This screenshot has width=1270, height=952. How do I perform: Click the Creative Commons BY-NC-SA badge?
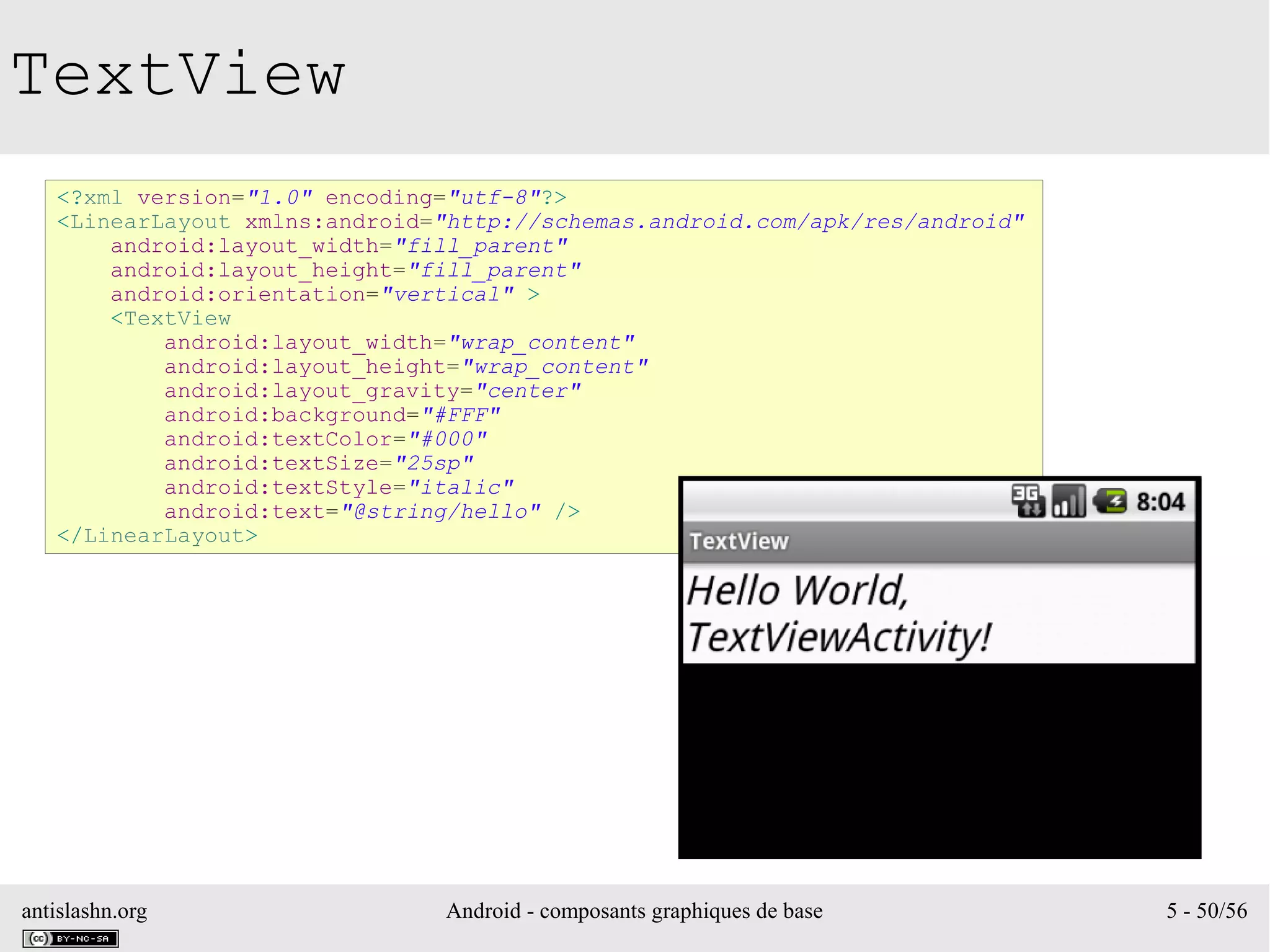(x=71, y=938)
